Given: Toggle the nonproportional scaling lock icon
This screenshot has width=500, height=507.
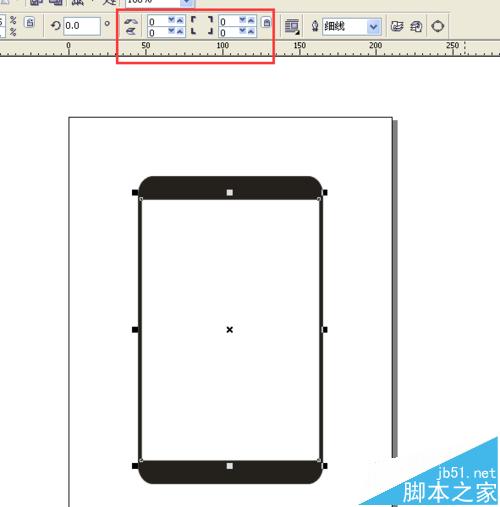Looking at the screenshot, I should coord(30,23).
